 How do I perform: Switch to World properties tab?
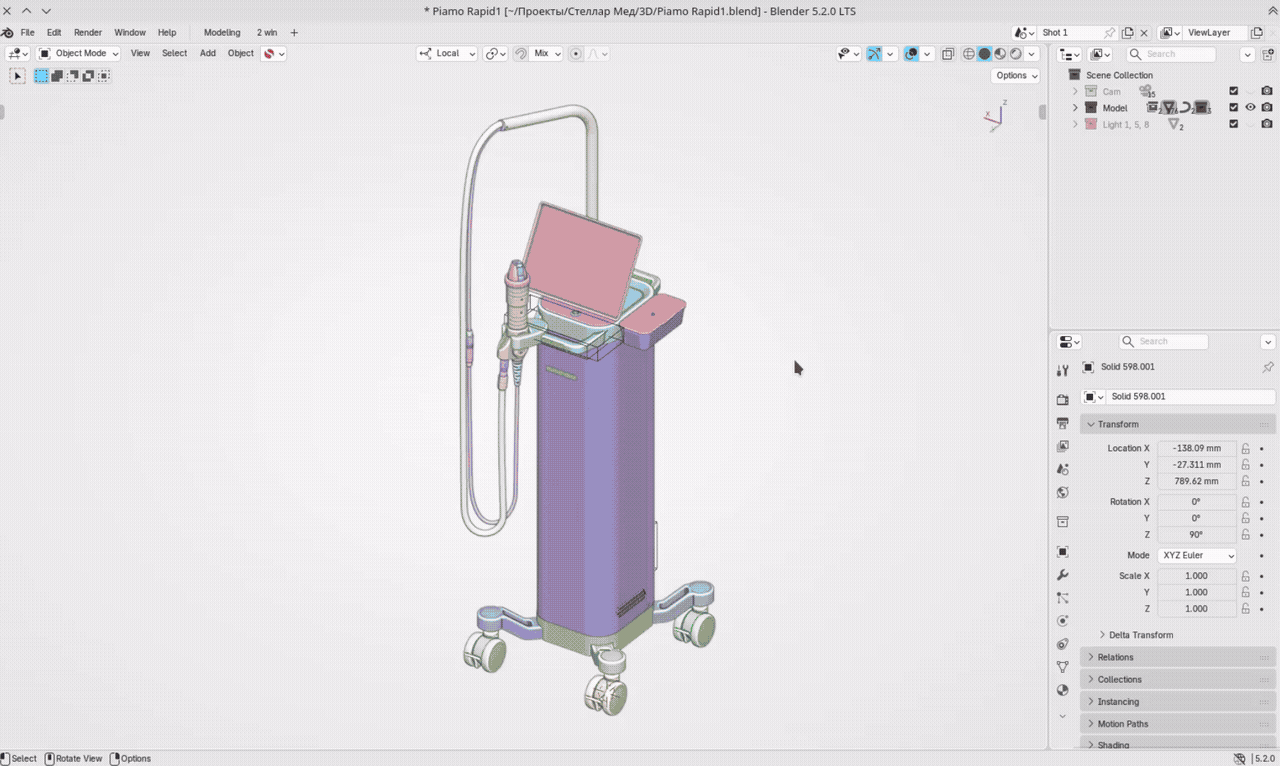pos(1063,492)
